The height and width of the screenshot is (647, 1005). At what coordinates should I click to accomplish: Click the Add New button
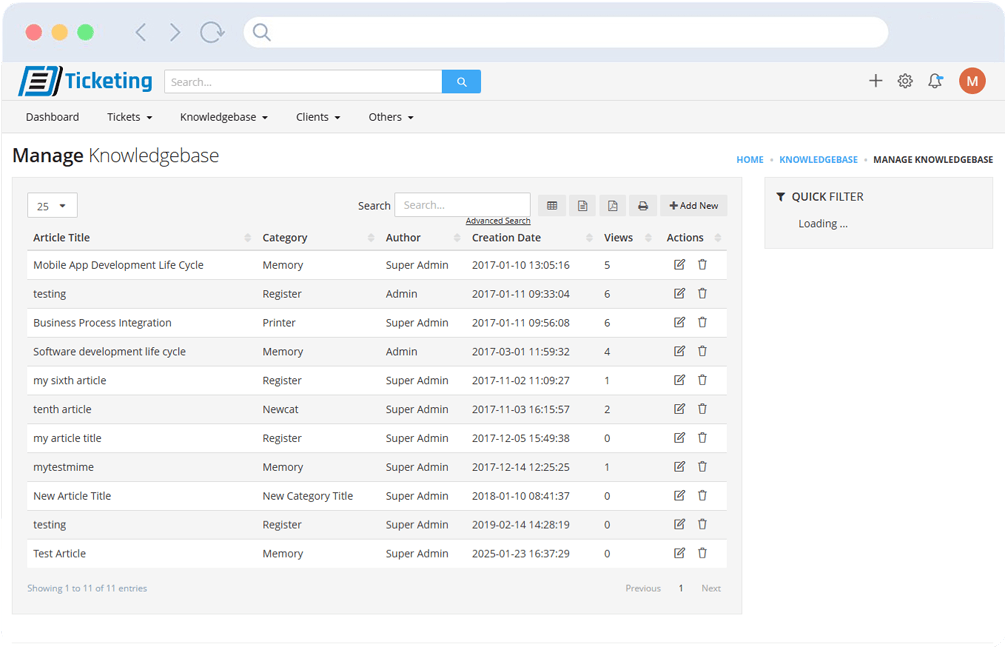pos(693,206)
